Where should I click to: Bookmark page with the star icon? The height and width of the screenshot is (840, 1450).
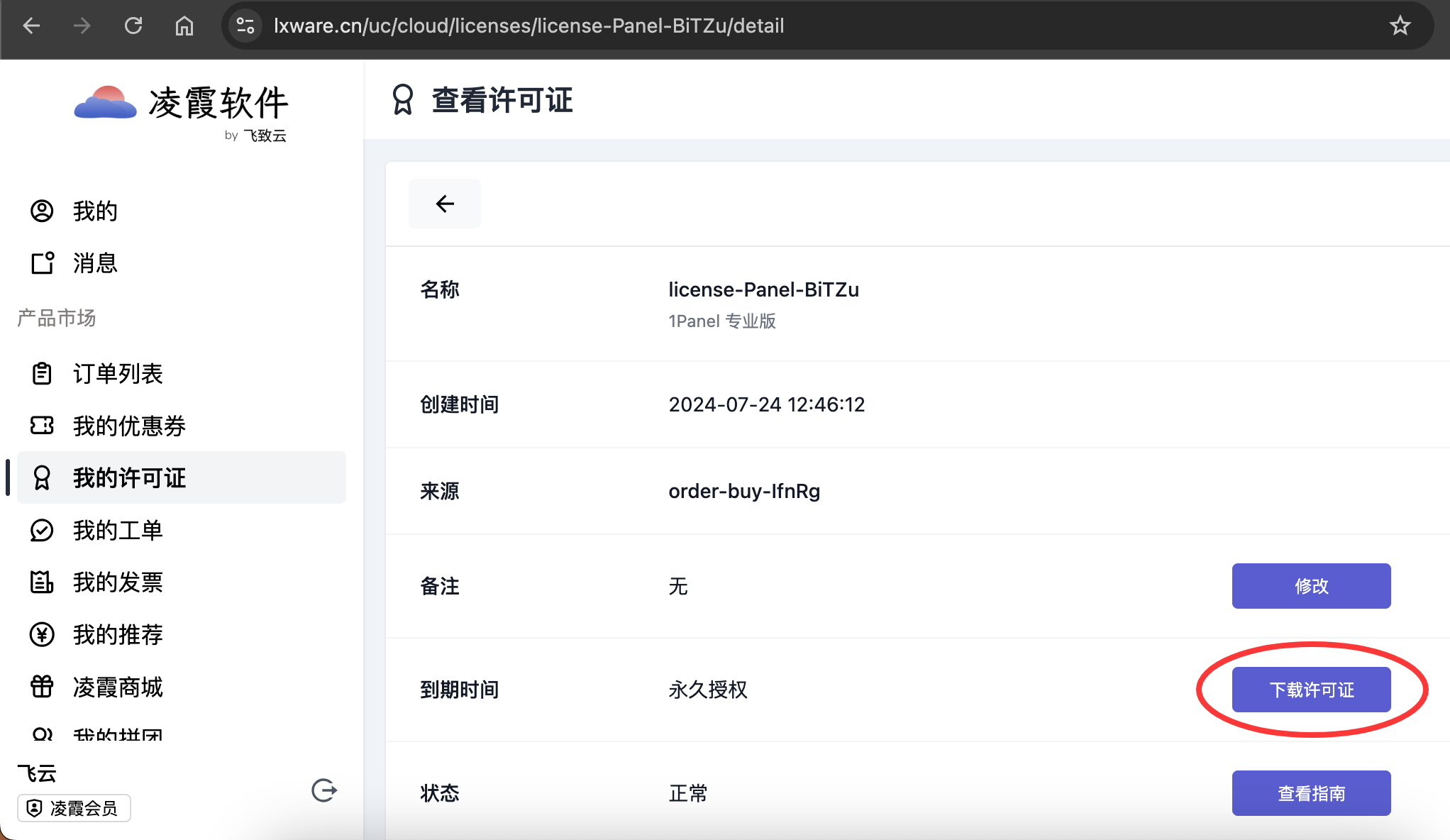pyautogui.click(x=1400, y=26)
